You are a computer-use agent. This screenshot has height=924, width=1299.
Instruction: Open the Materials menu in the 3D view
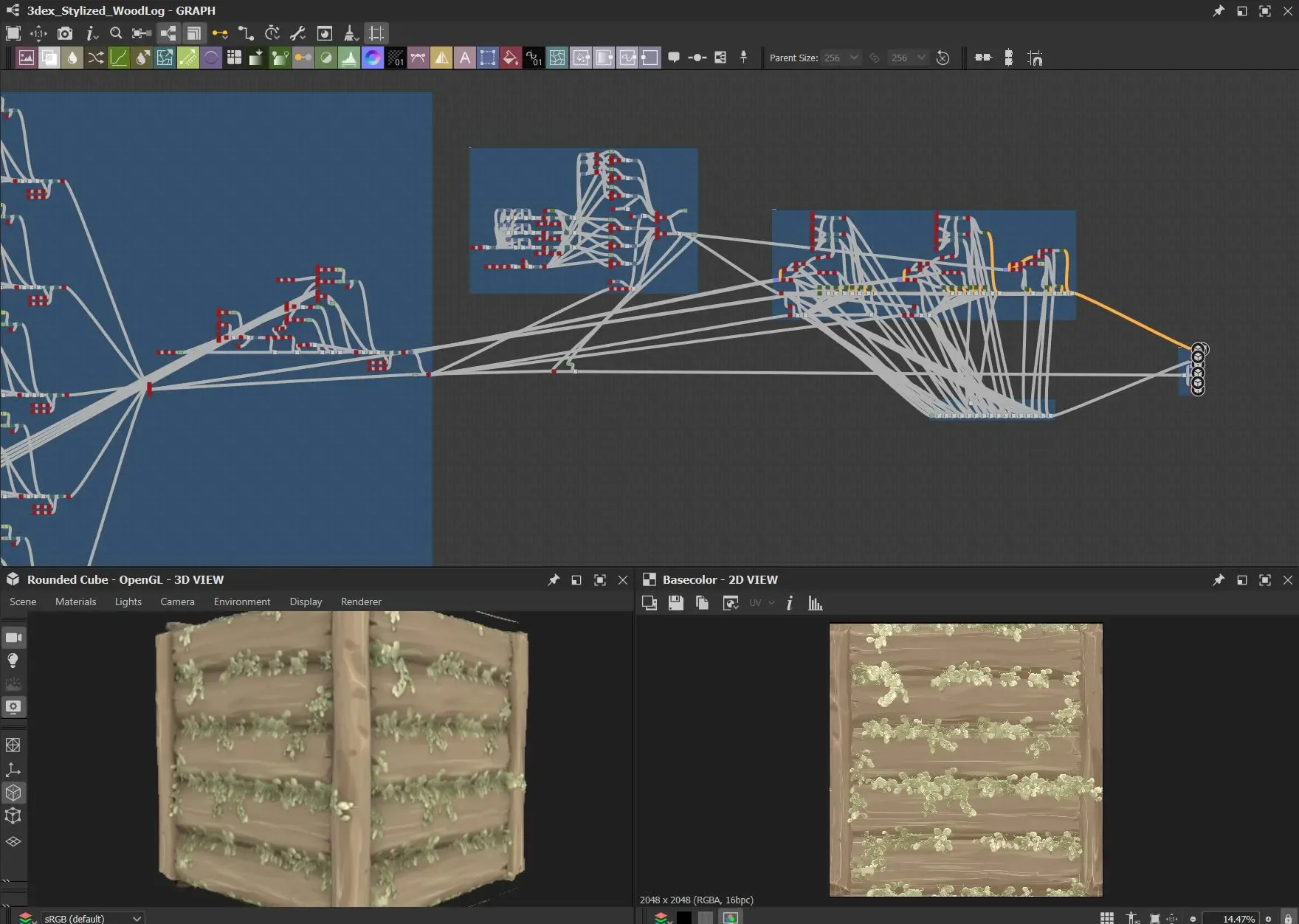tap(75, 601)
